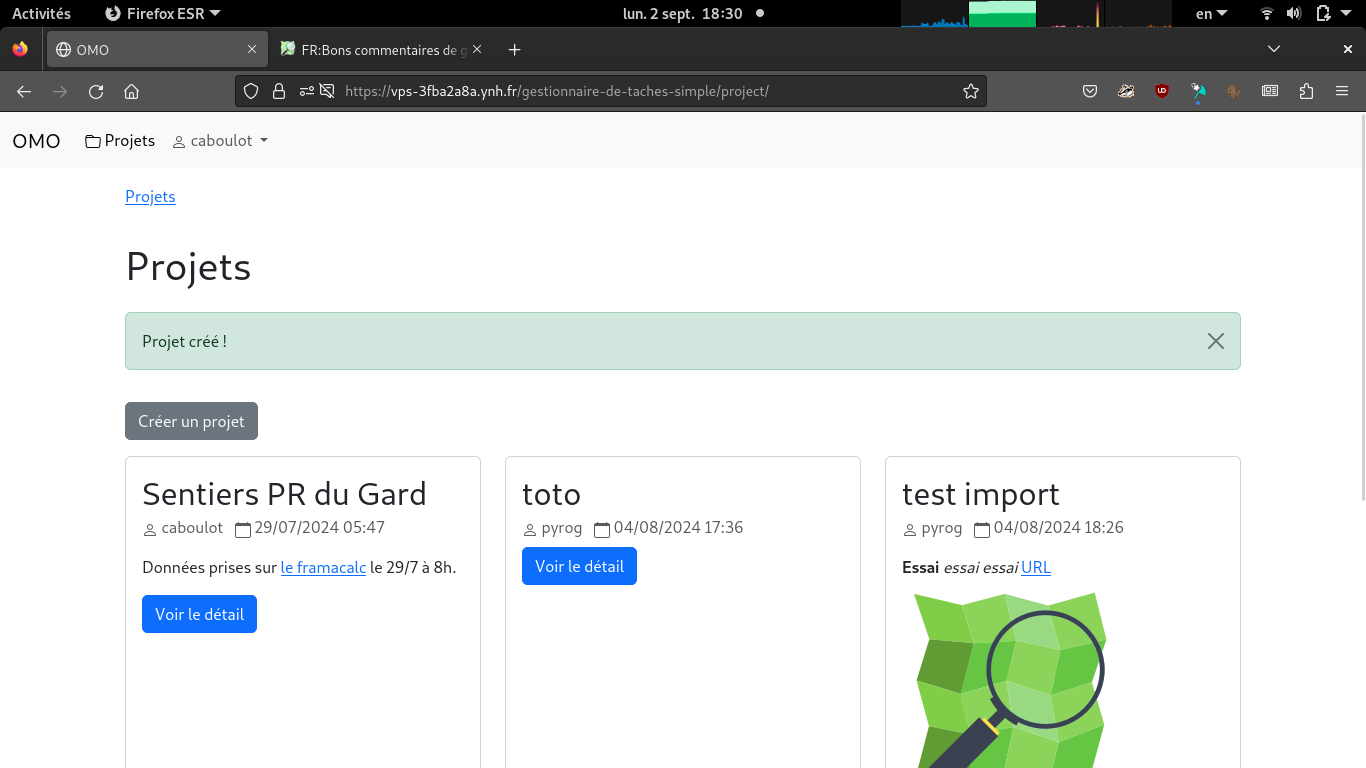This screenshot has height=768, width=1366.
Task: View details of the toto project
Action: (579, 566)
